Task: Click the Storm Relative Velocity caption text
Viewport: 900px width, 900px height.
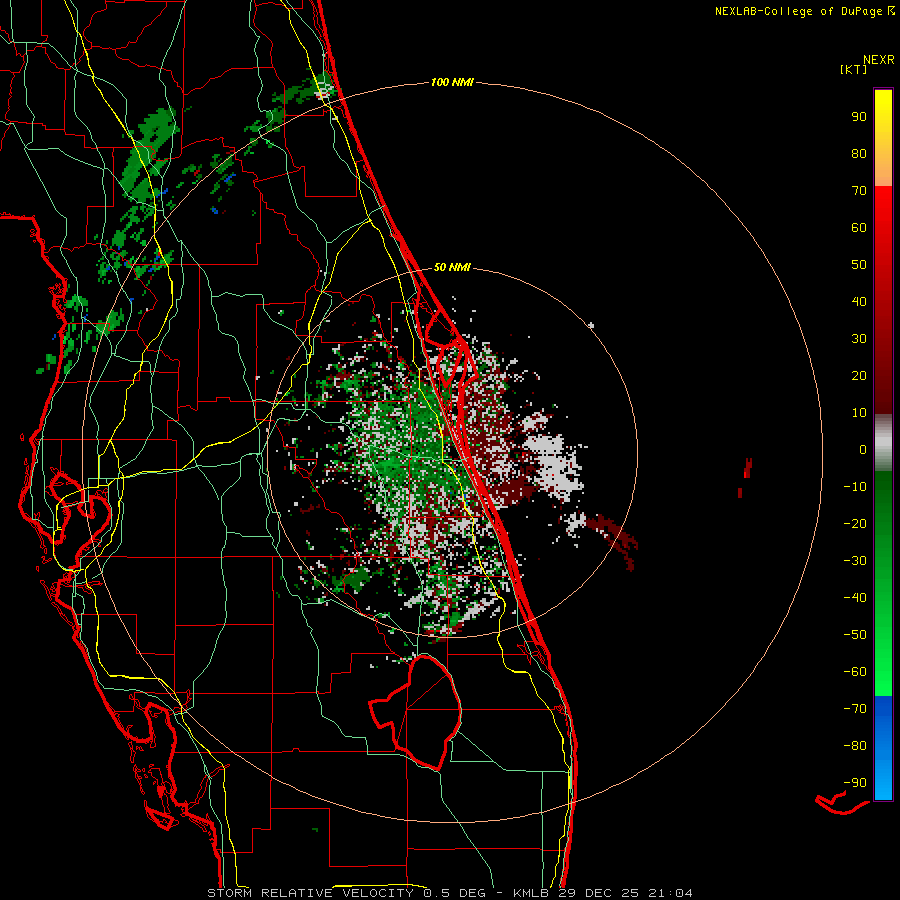Action: (449, 893)
